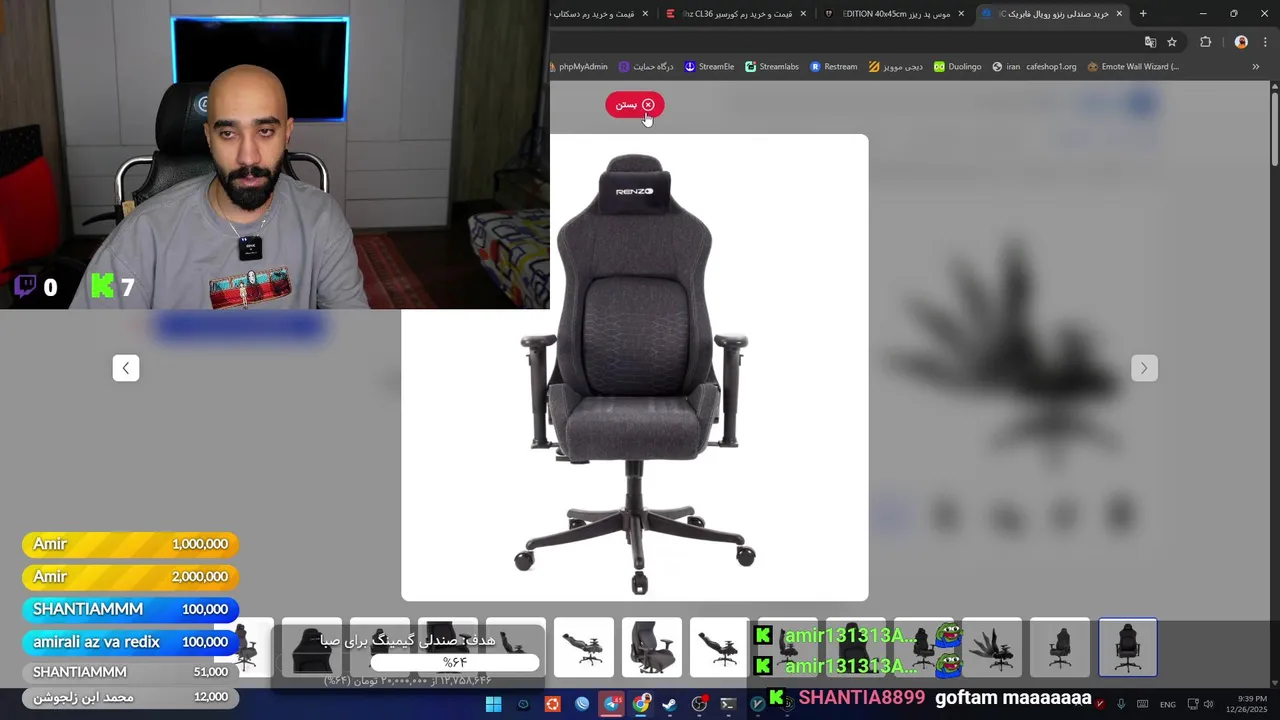Expand the bookmarks overflow chevron
Screen dimensions: 1280x720
[1256, 67]
